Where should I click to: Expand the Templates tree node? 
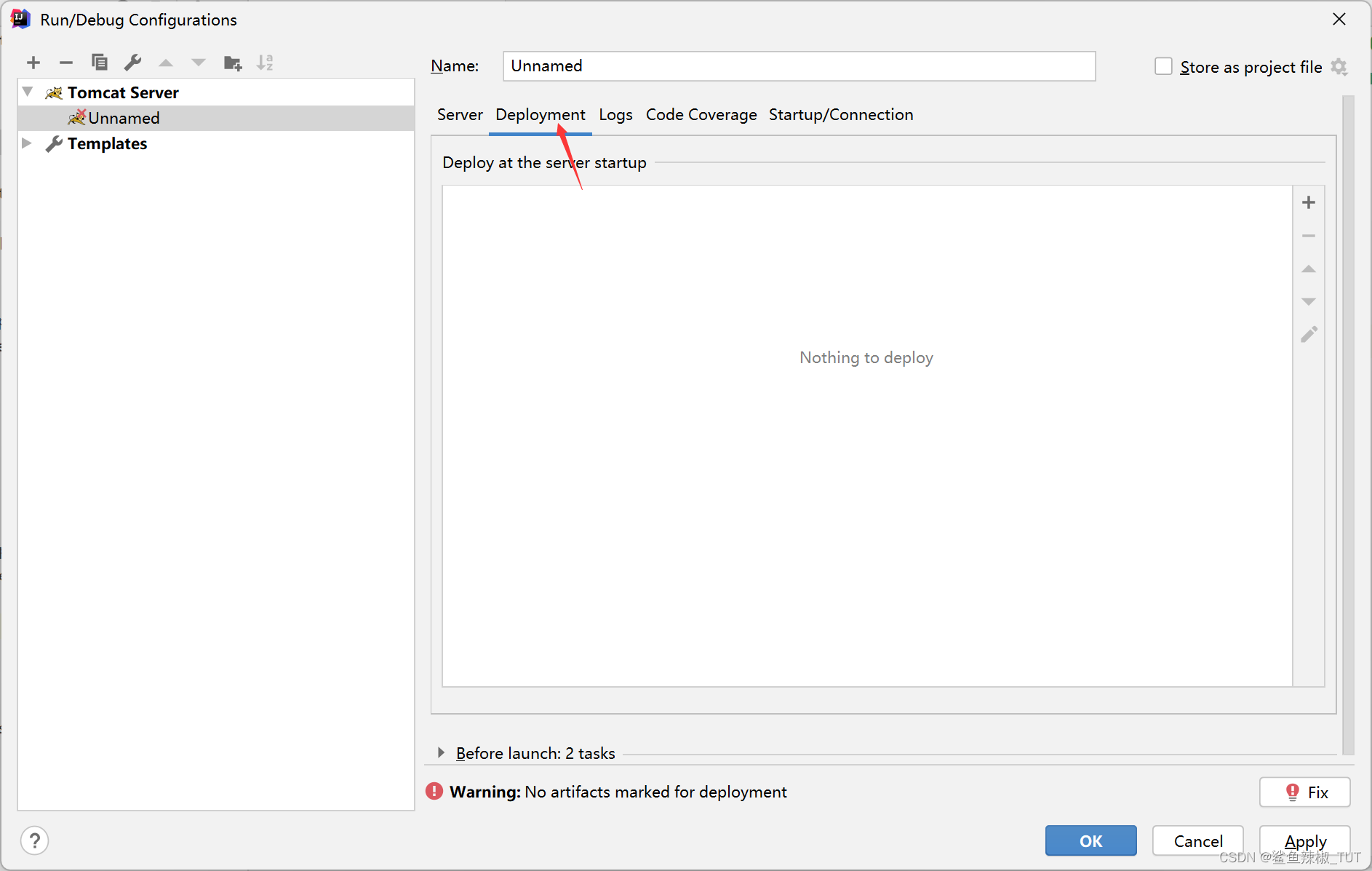coord(27,143)
